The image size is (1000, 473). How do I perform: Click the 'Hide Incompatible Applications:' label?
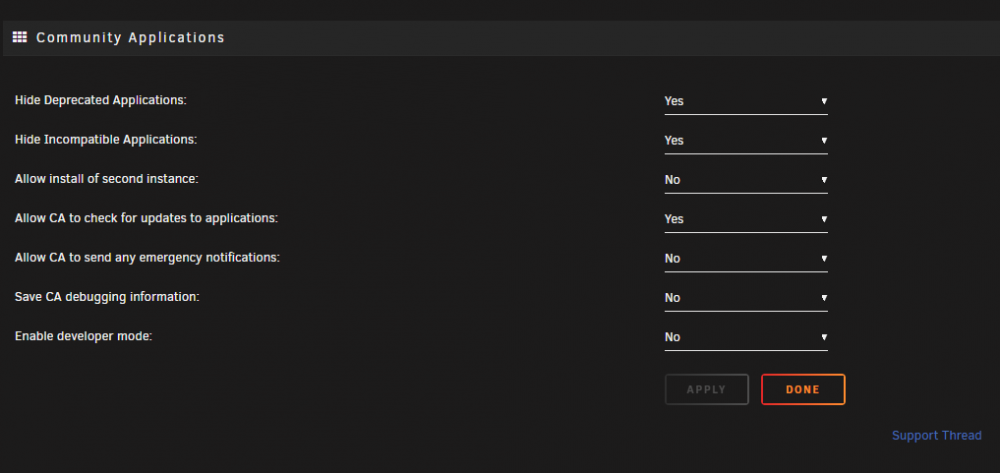coord(106,140)
